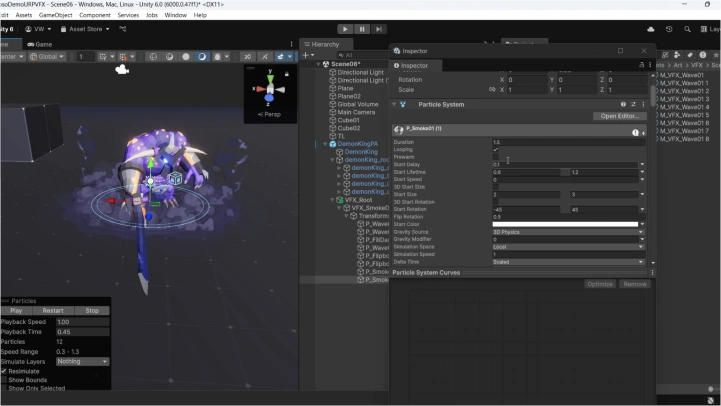Open the Simulation Space dropdown
The image size is (721, 406).
pos(568,247)
